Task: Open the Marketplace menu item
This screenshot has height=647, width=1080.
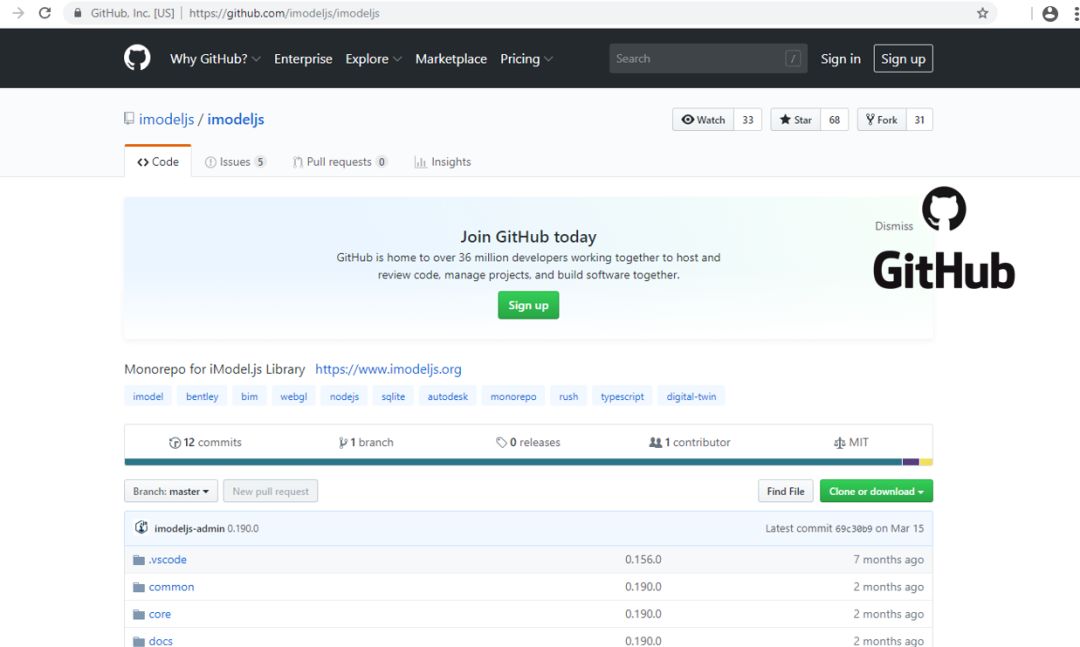Action: (451, 59)
